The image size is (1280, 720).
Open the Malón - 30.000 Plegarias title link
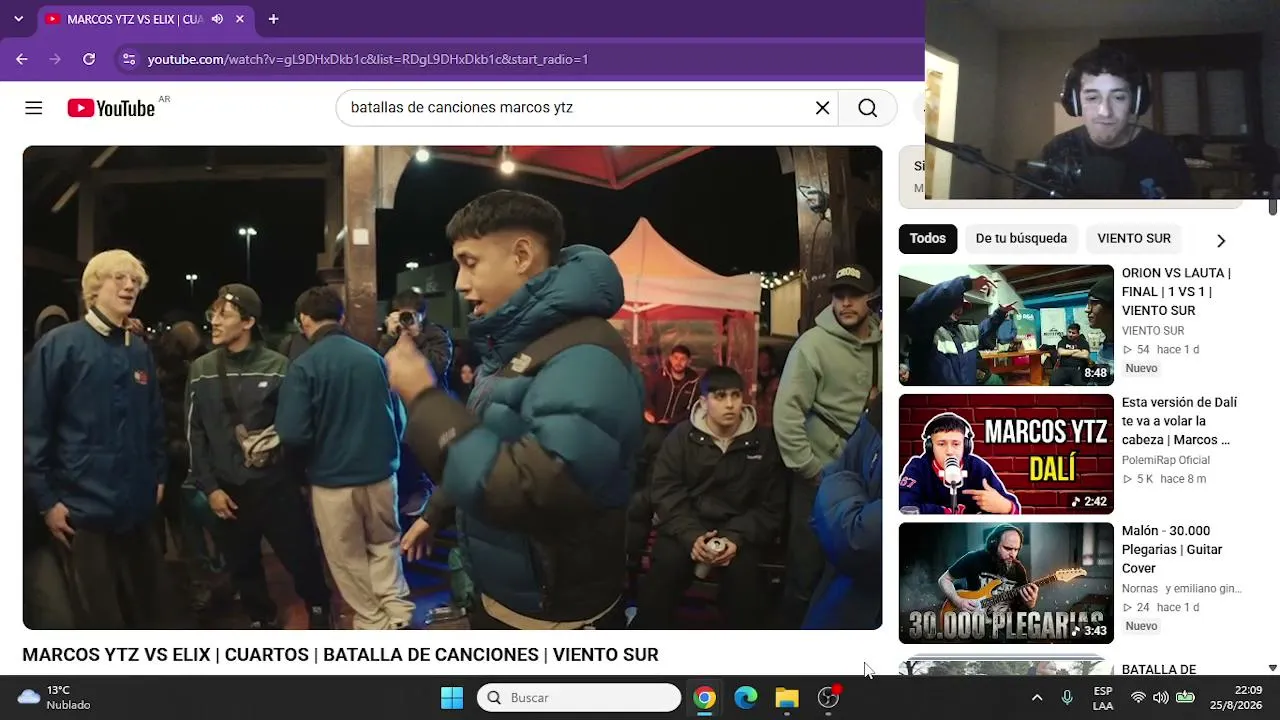[x=1172, y=550]
